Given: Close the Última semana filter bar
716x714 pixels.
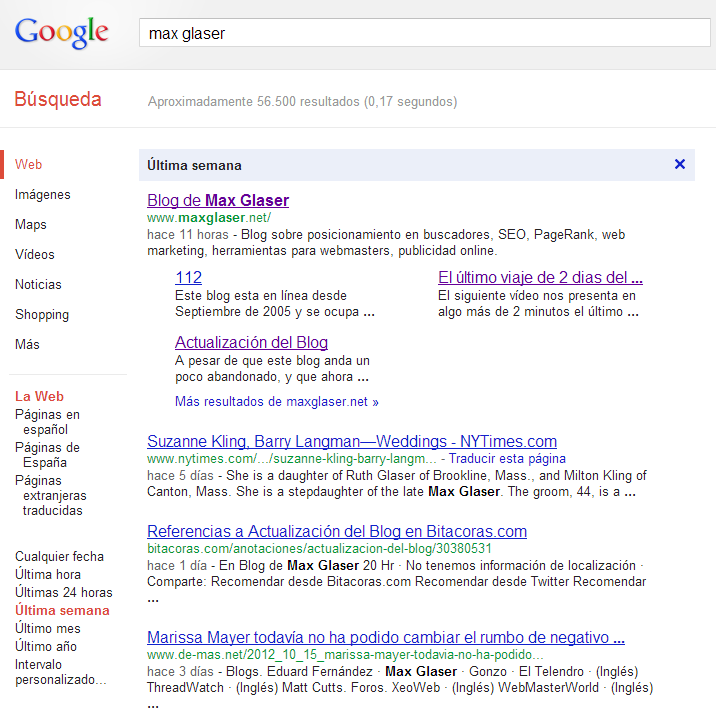Looking at the screenshot, I should [x=679, y=164].
